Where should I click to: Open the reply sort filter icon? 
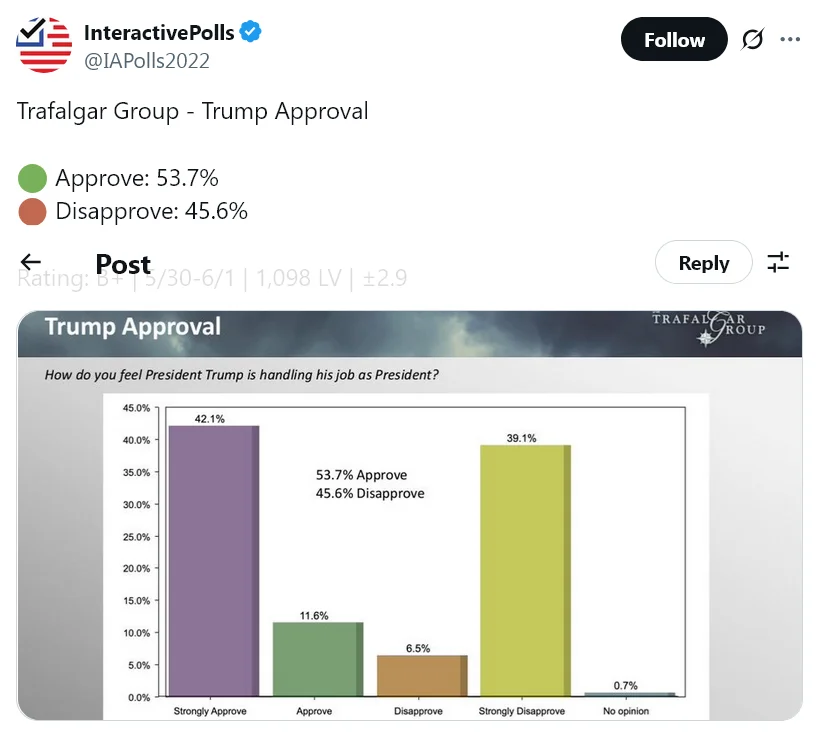[778, 263]
